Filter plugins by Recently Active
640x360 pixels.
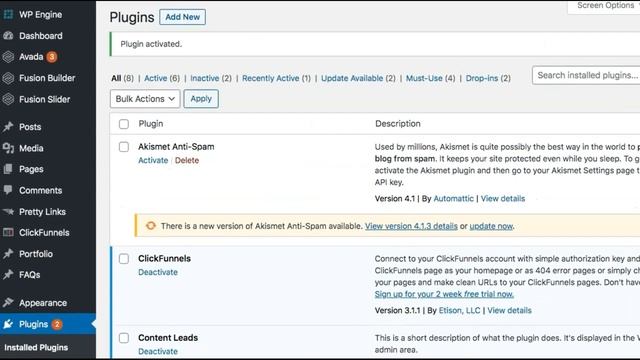coord(271,78)
